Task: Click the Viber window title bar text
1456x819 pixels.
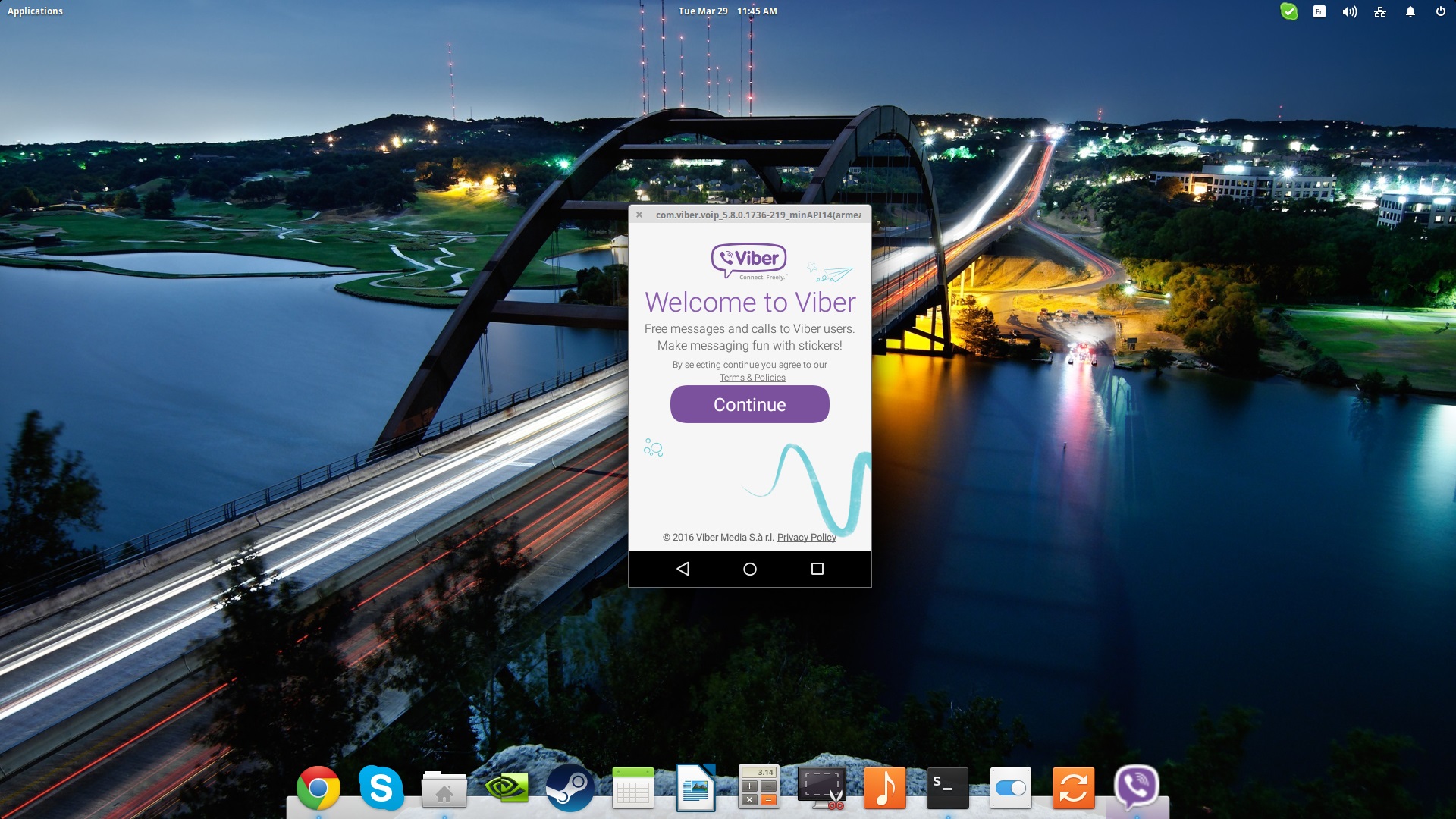Action: (x=758, y=215)
